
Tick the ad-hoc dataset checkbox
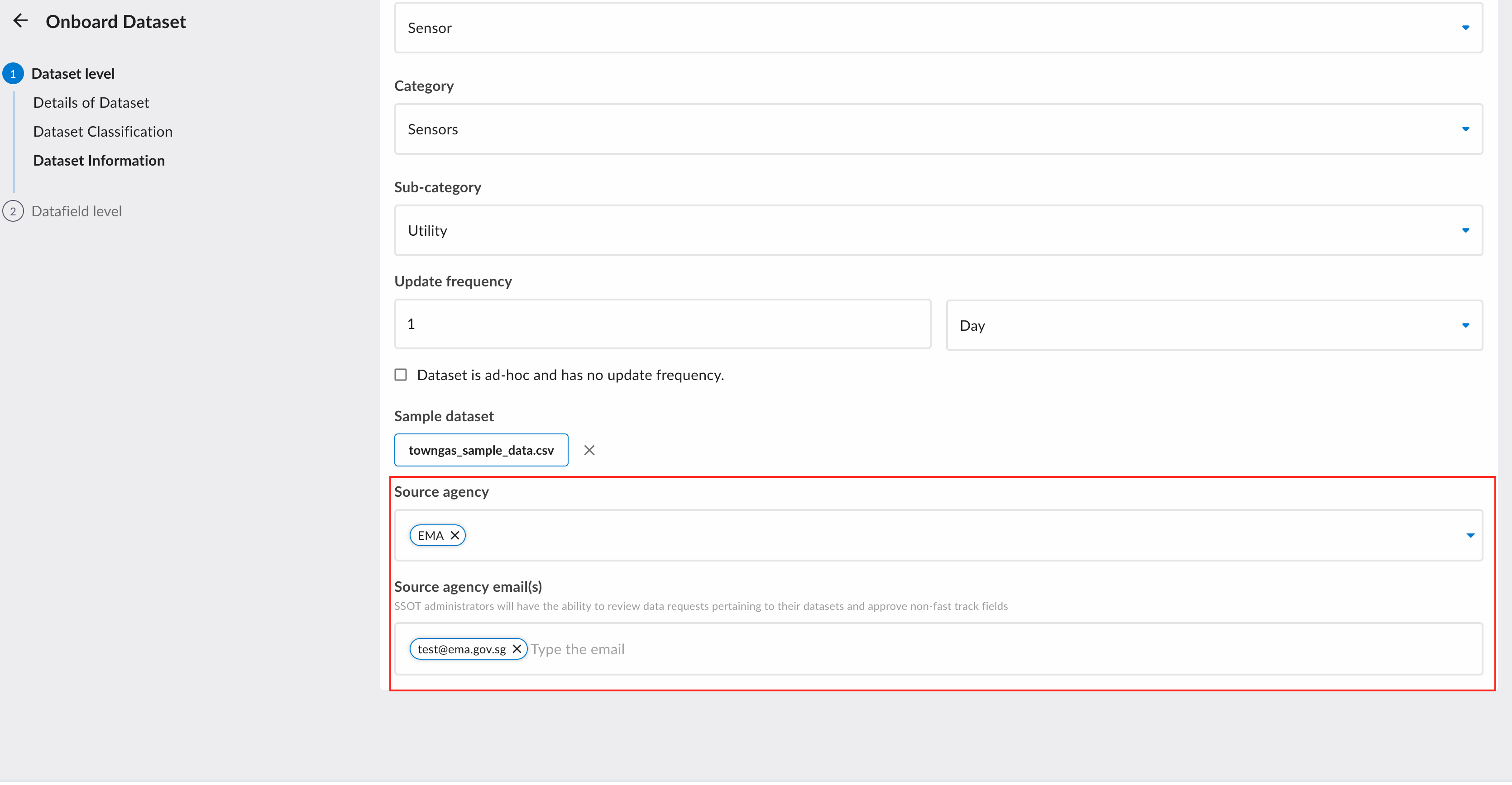pyautogui.click(x=400, y=375)
